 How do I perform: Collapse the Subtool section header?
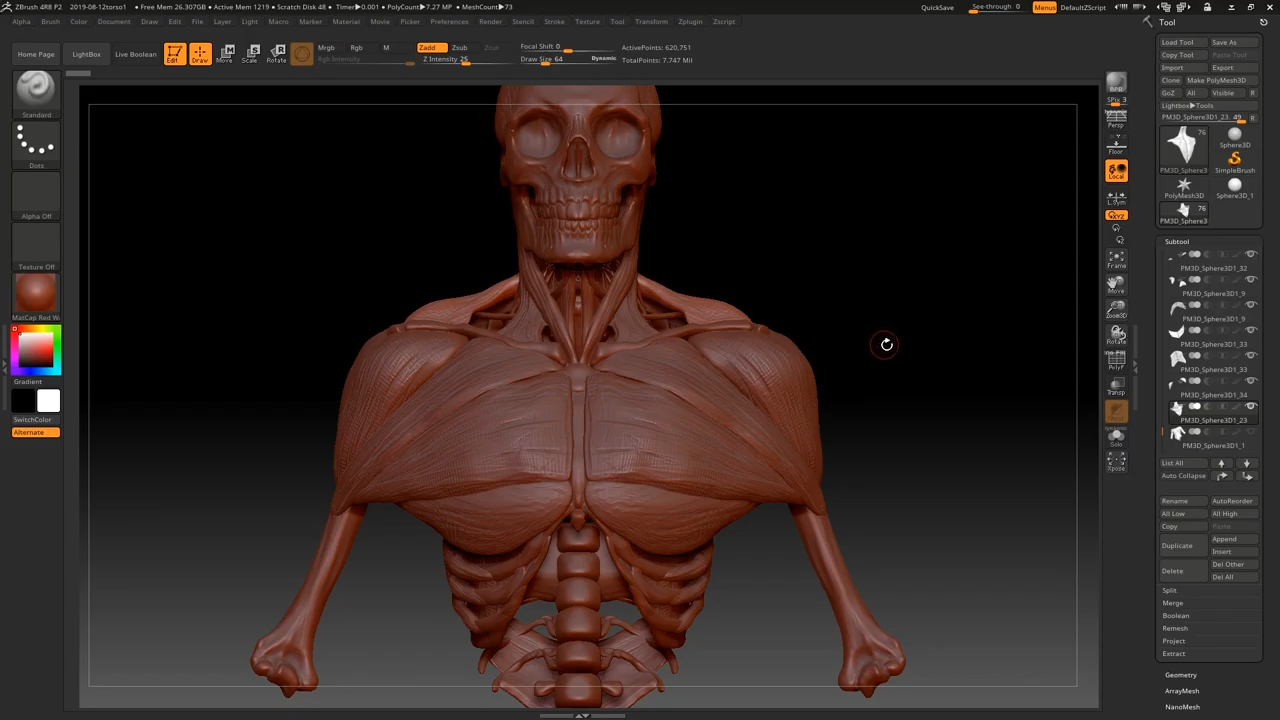click(x=1177, y=242)
